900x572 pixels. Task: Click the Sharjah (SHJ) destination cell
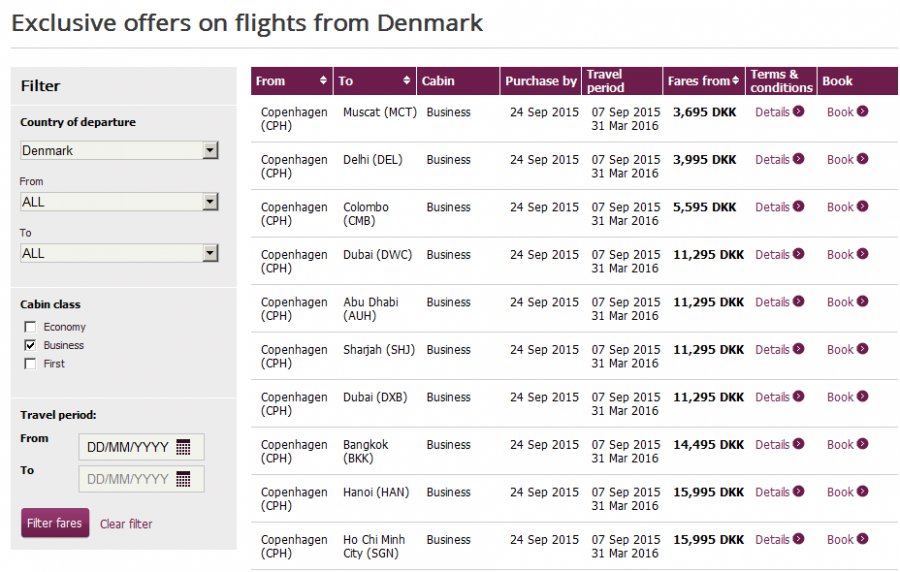click(x=379, y=349)
